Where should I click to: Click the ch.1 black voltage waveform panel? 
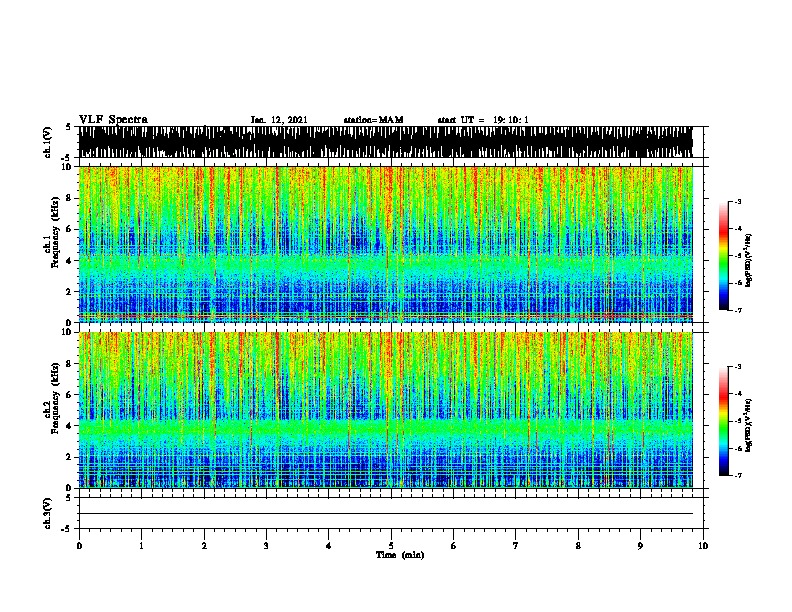[385, 142]
